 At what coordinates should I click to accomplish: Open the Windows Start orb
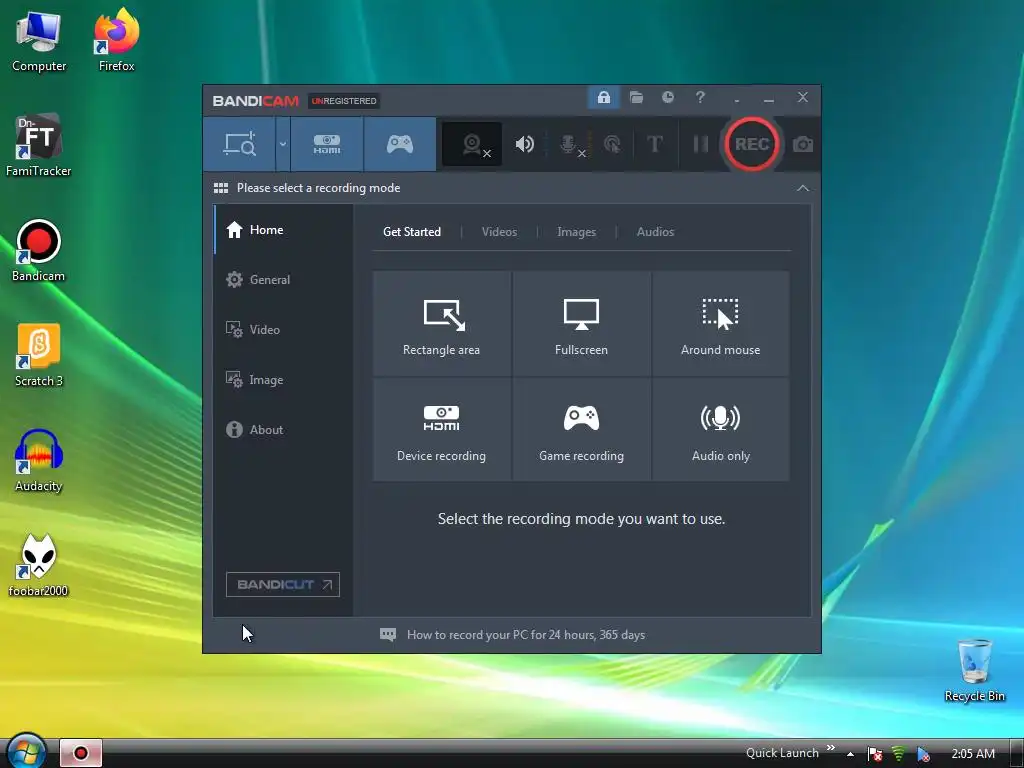26,751
